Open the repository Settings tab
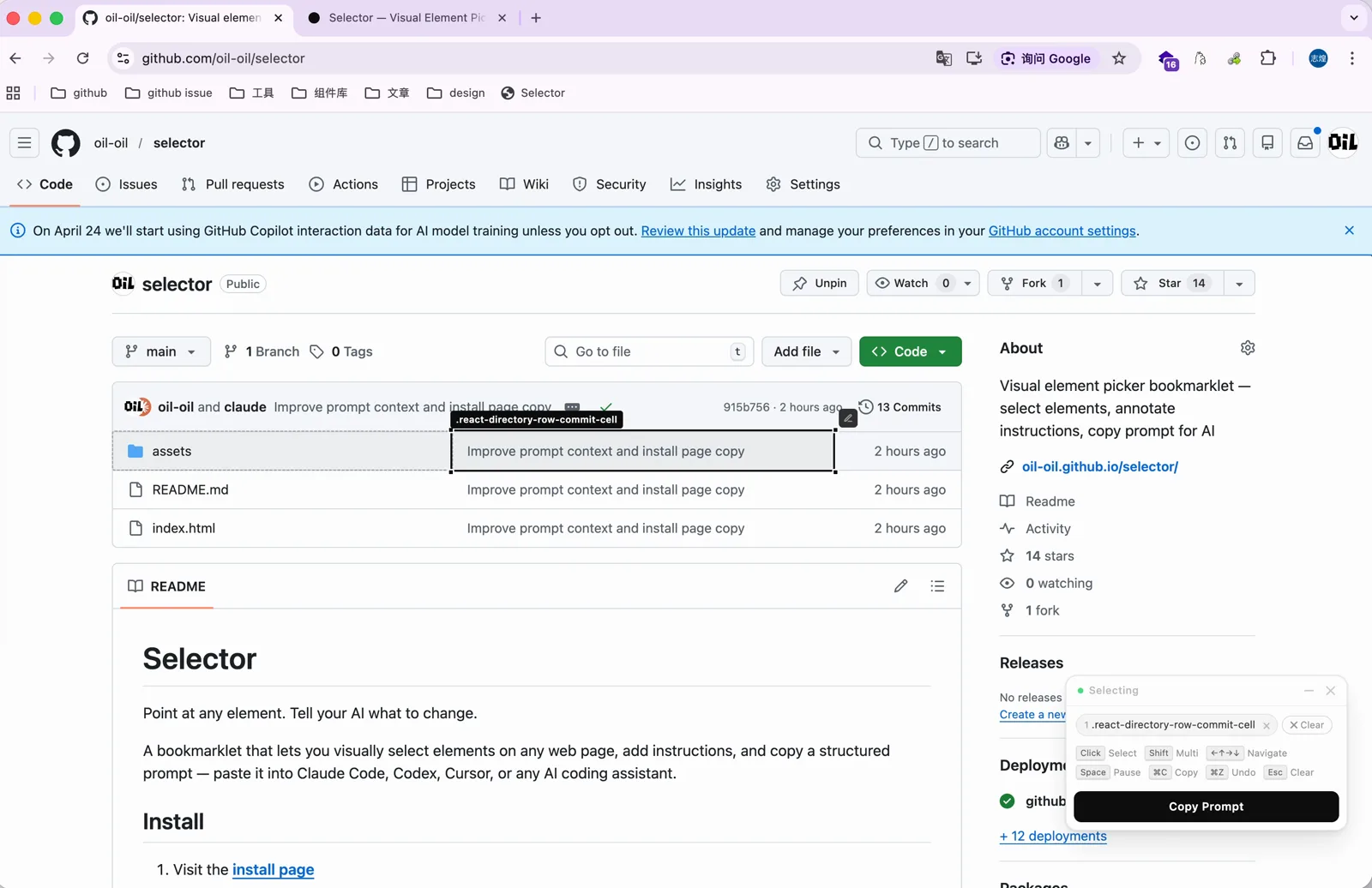The height and width of the screenshot is (888, 1372). click(803, 184)
